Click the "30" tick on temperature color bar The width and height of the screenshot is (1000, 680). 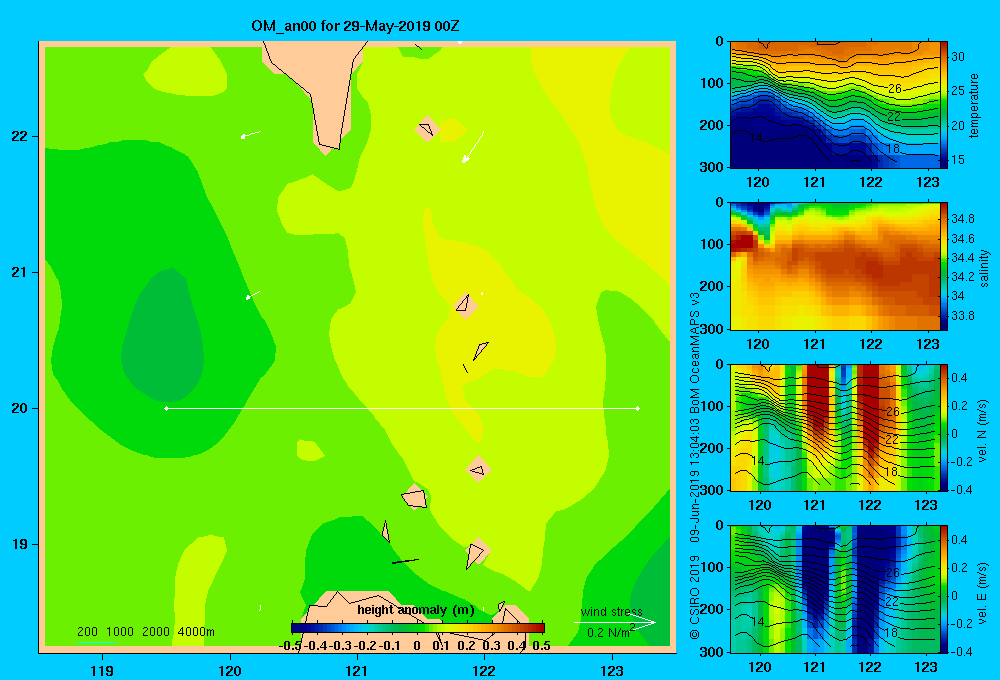tap(958, 57)
